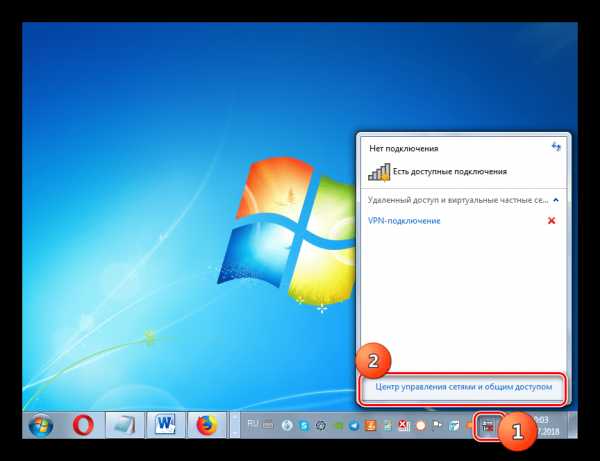Open Центр управления сетями и общим доступом link
This screenshot has height=461, width=600.
[x=463, y=387]
